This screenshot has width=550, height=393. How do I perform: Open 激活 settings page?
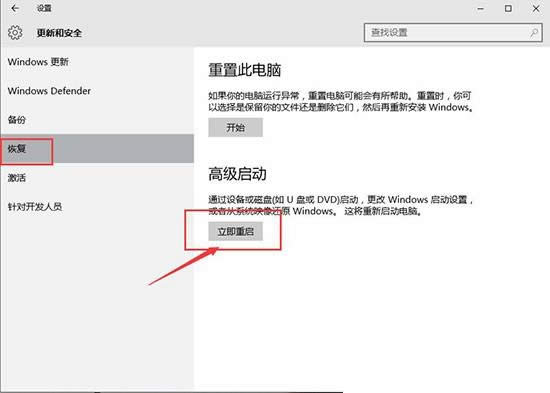click(x=17, y=178)
